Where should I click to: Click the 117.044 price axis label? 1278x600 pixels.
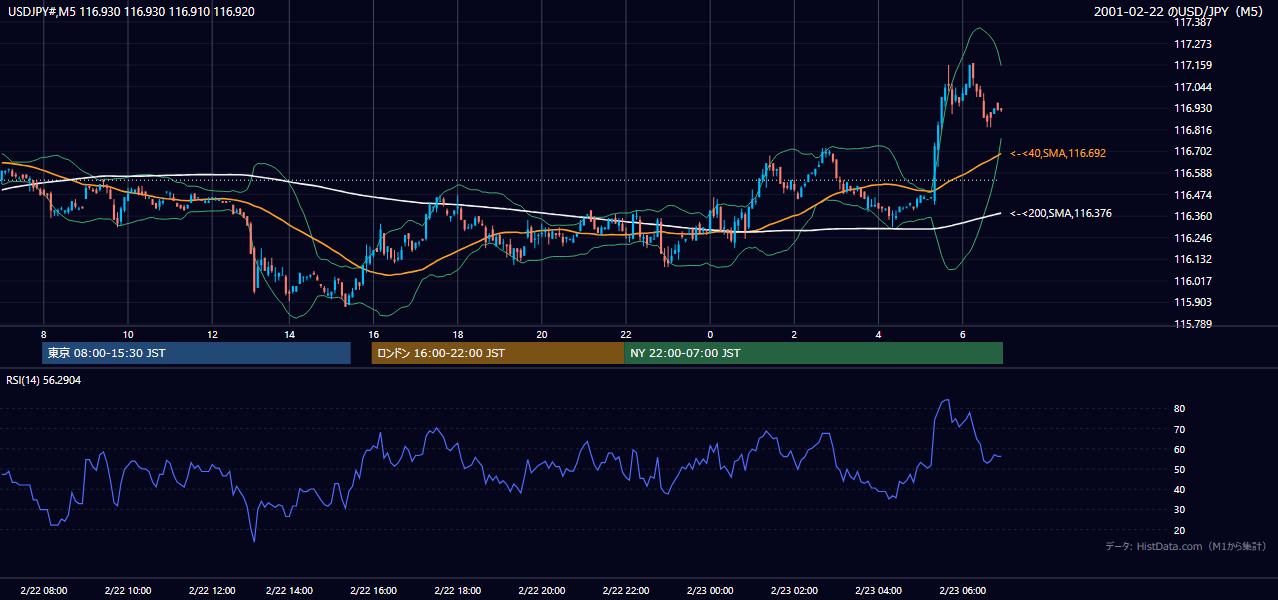click(x=1193, y=87)
